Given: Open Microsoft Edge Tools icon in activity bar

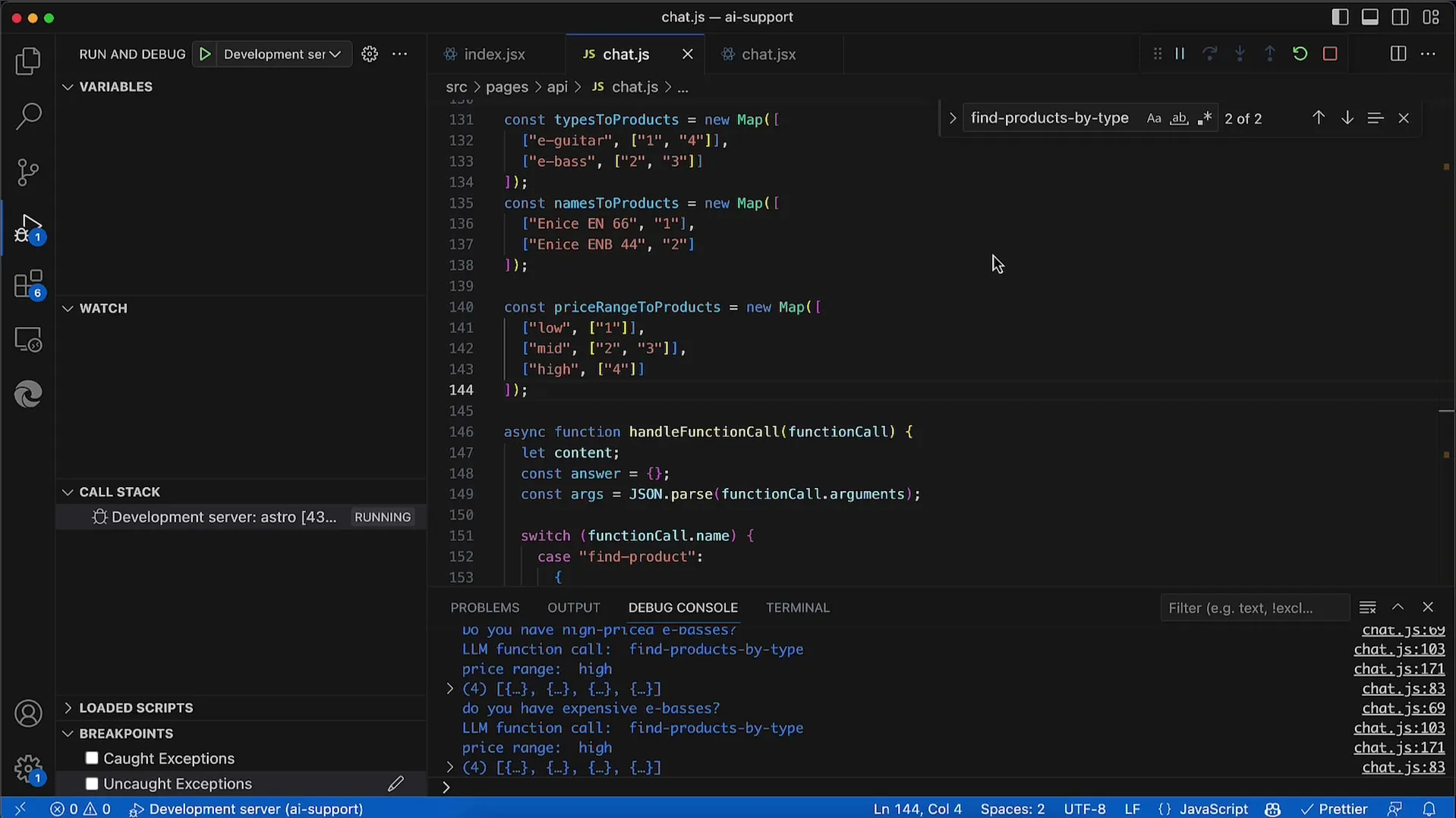Looking at the screenshot, I should (28, 395).
